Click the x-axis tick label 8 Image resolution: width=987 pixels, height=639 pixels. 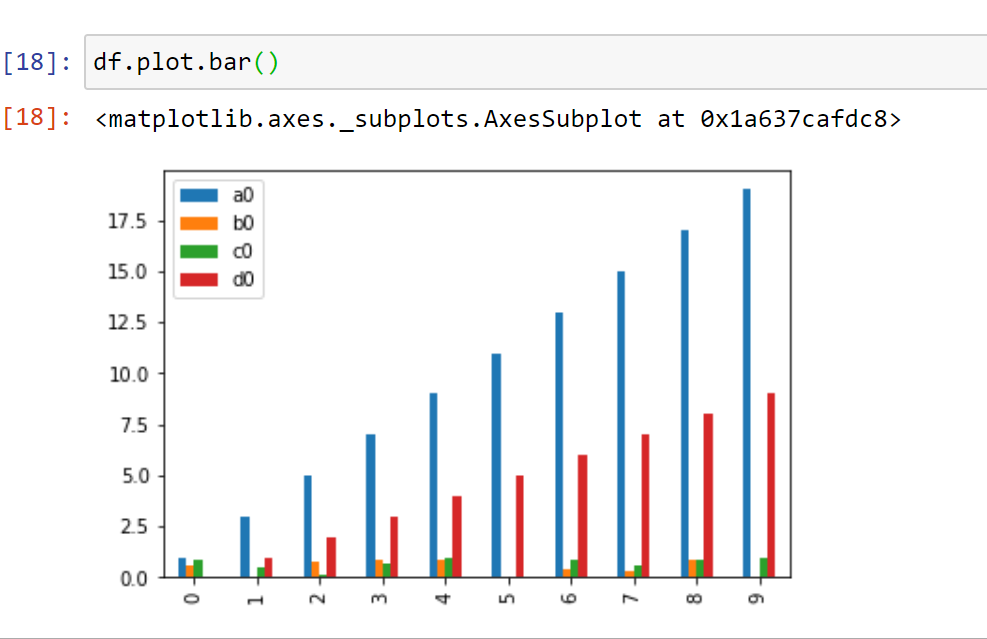(x=694, y=598)
